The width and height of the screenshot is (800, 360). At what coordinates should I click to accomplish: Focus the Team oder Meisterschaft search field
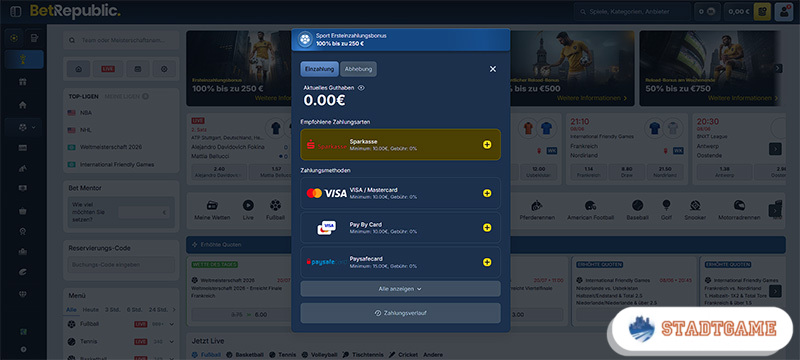[x=121, y=40]
